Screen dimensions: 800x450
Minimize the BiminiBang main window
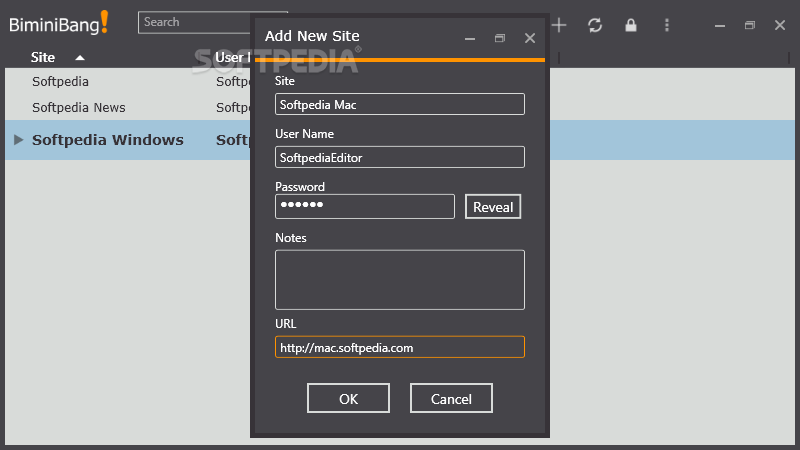[x=720, y=26]
